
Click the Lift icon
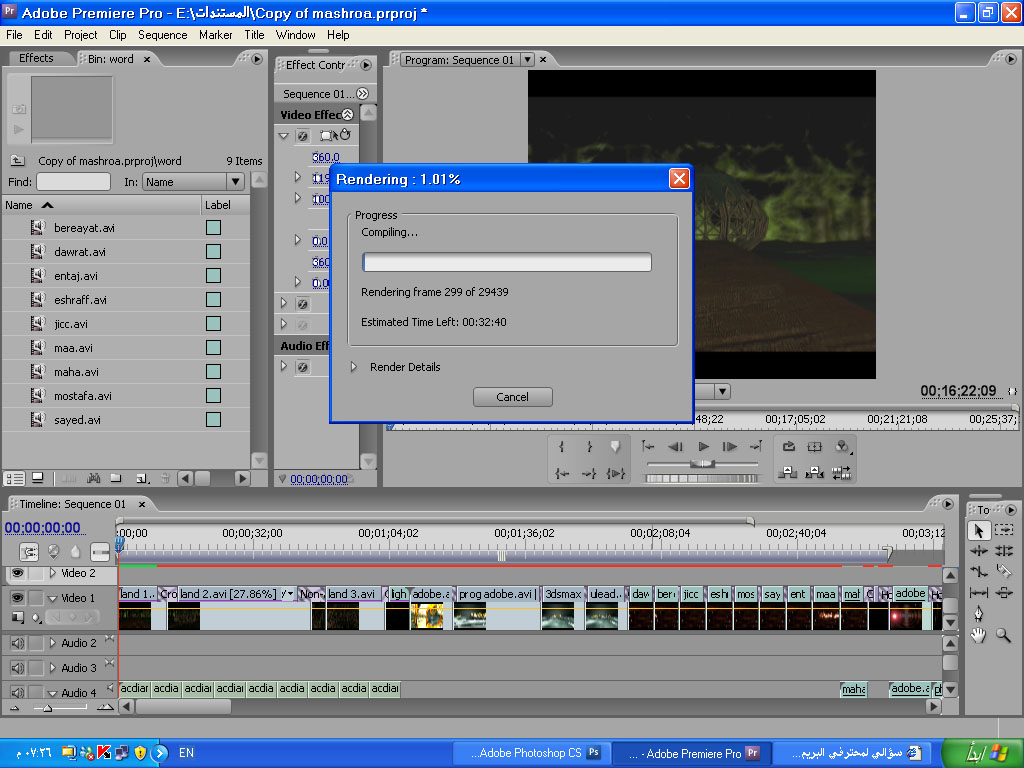[x=788, y=473]
